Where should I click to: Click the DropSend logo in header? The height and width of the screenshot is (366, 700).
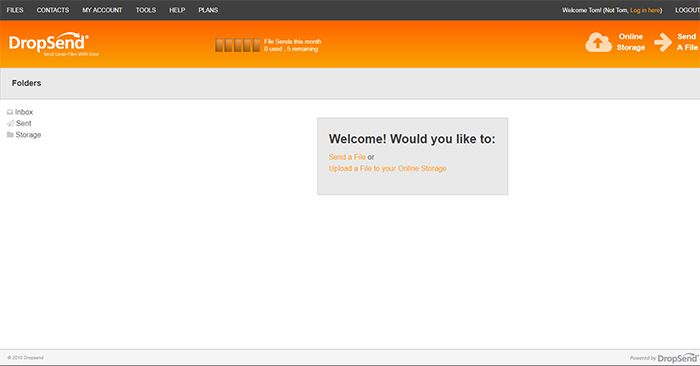(53, 44)
